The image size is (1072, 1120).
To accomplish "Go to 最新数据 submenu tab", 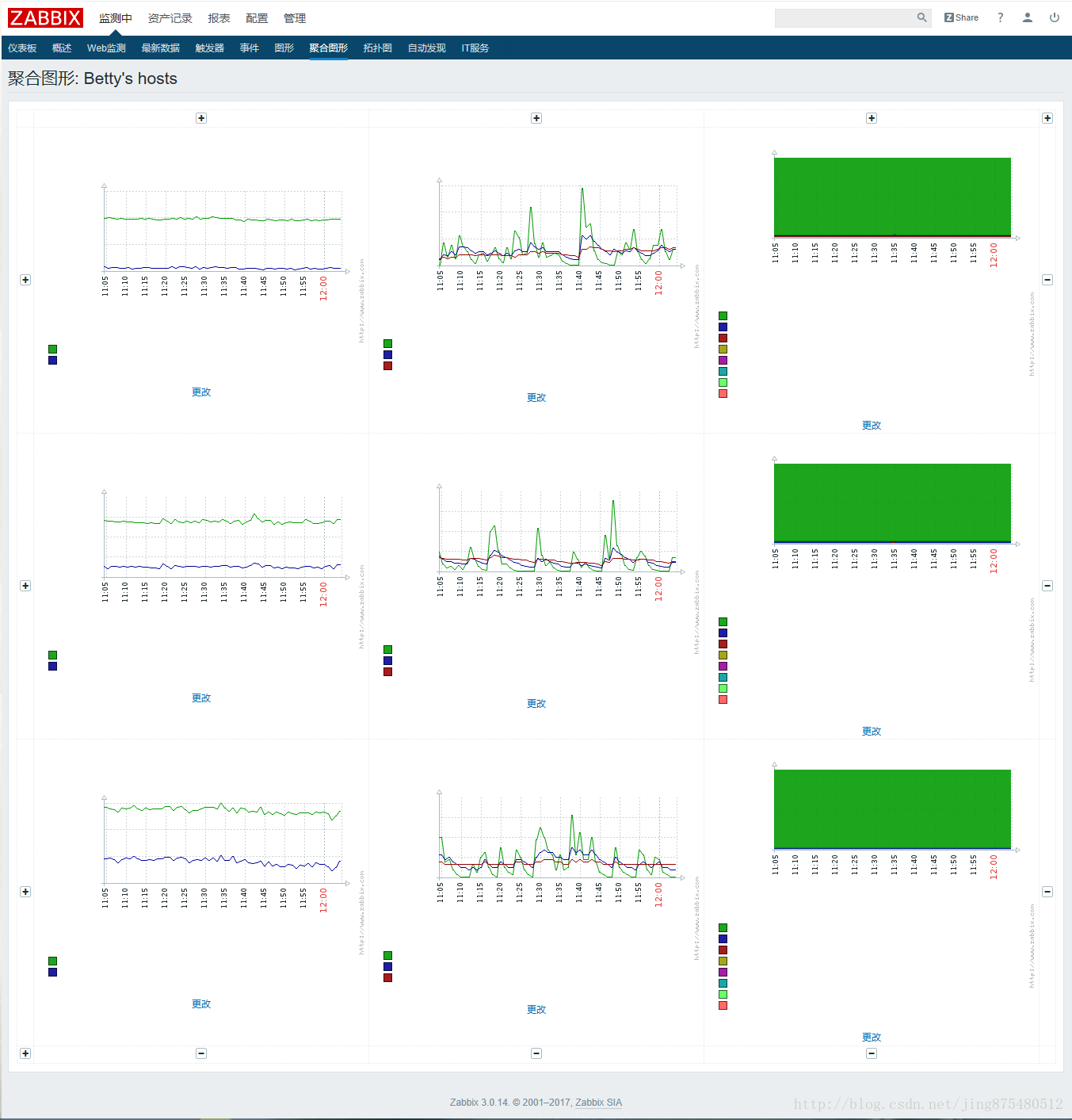I will coord(161,48).
